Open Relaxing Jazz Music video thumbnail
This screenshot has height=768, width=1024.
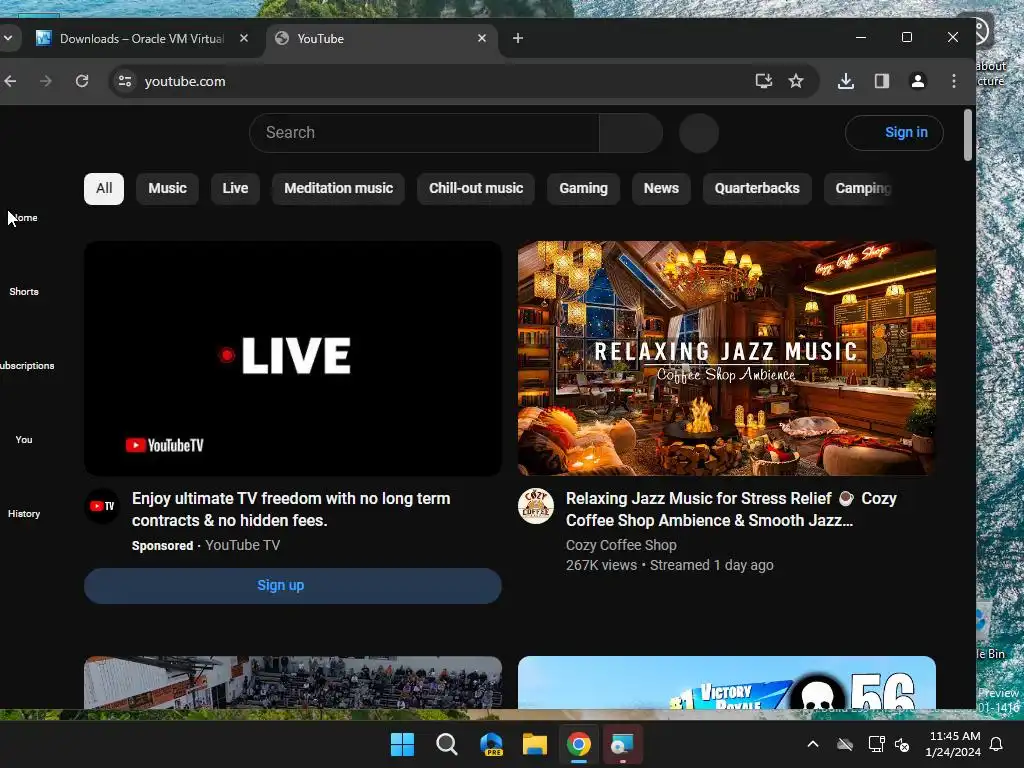[x=726, y=359]
